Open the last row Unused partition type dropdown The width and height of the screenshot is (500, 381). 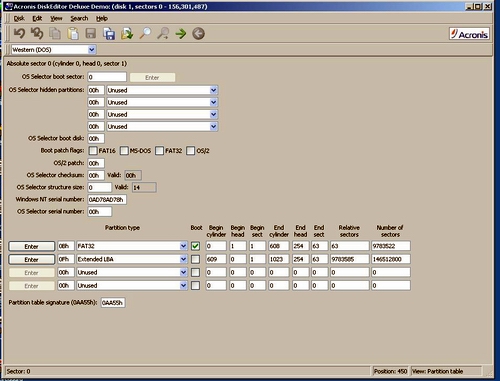coord(183,285)
